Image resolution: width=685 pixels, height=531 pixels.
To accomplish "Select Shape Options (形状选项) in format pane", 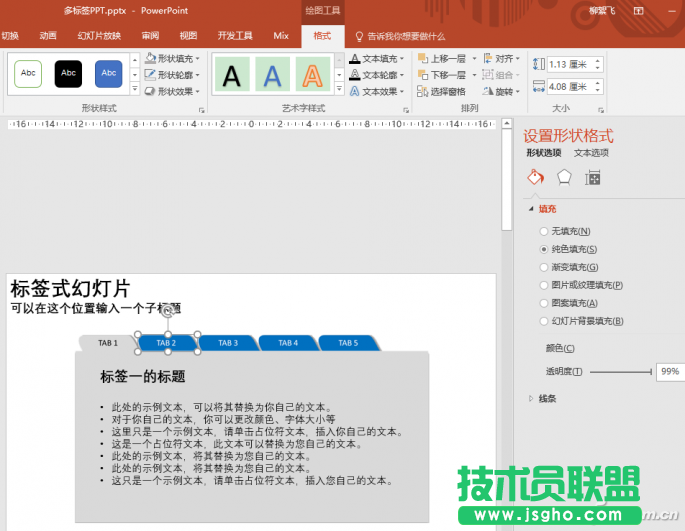I will (543, 153).
